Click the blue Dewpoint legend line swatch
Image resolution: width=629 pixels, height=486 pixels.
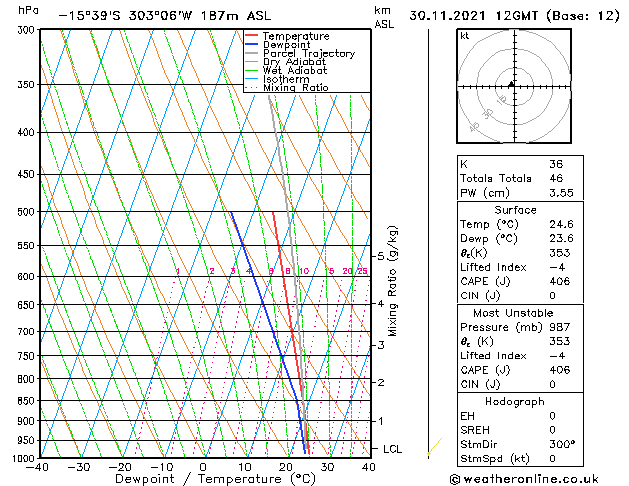[252, 45]
